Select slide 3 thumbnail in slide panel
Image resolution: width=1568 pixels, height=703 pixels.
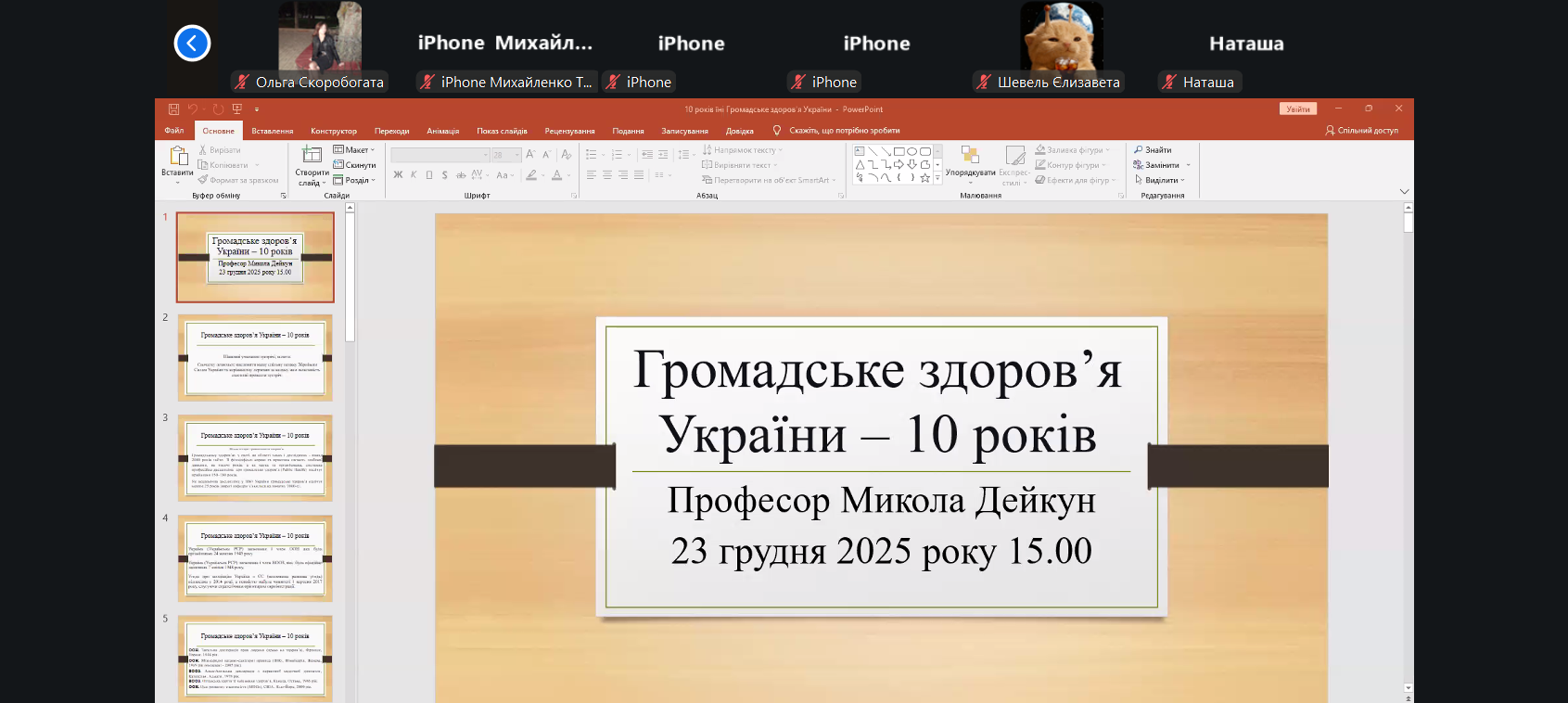[255, 458]
